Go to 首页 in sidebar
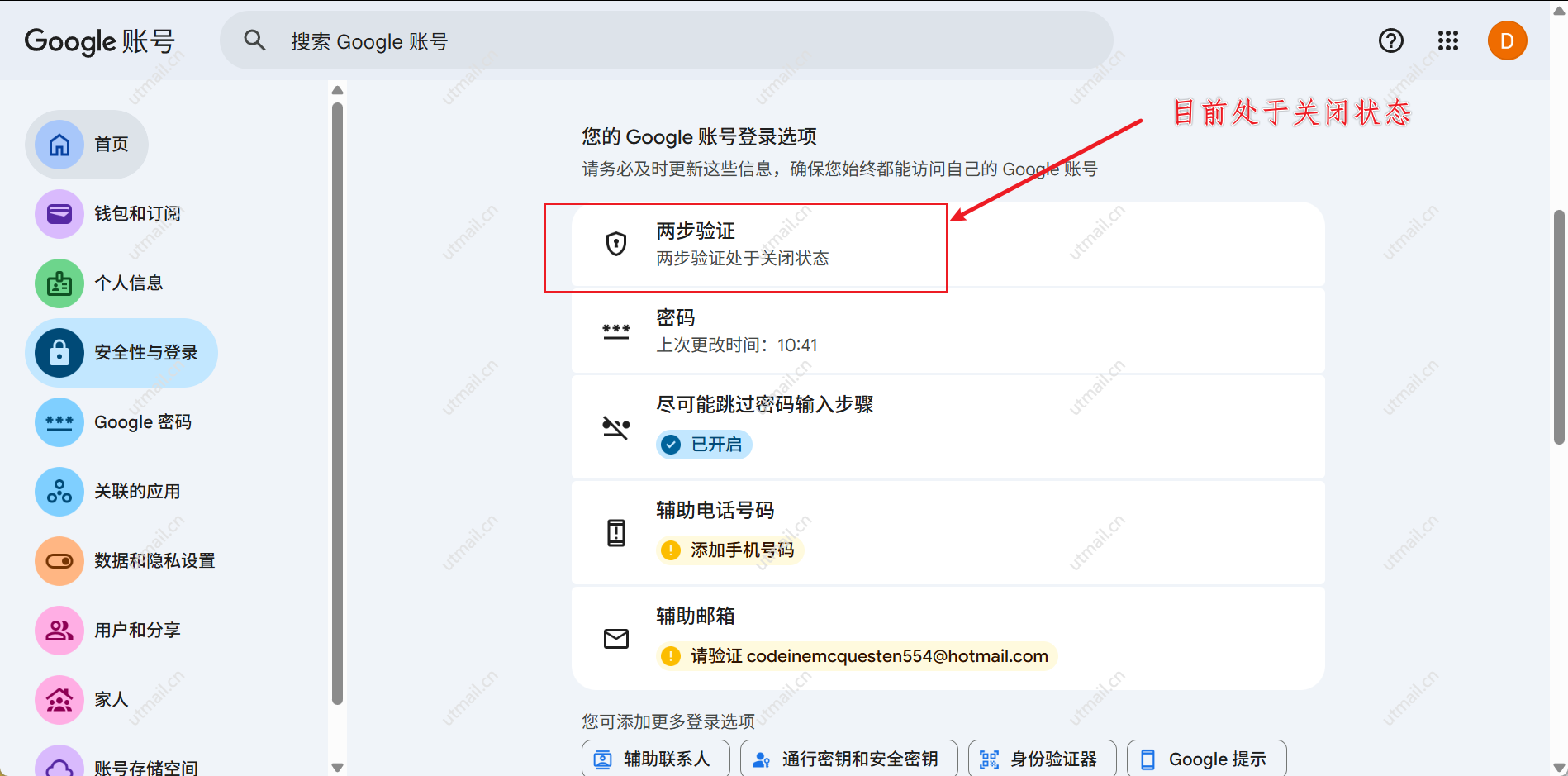The image size is (1568, 776). tap(87, 145)
